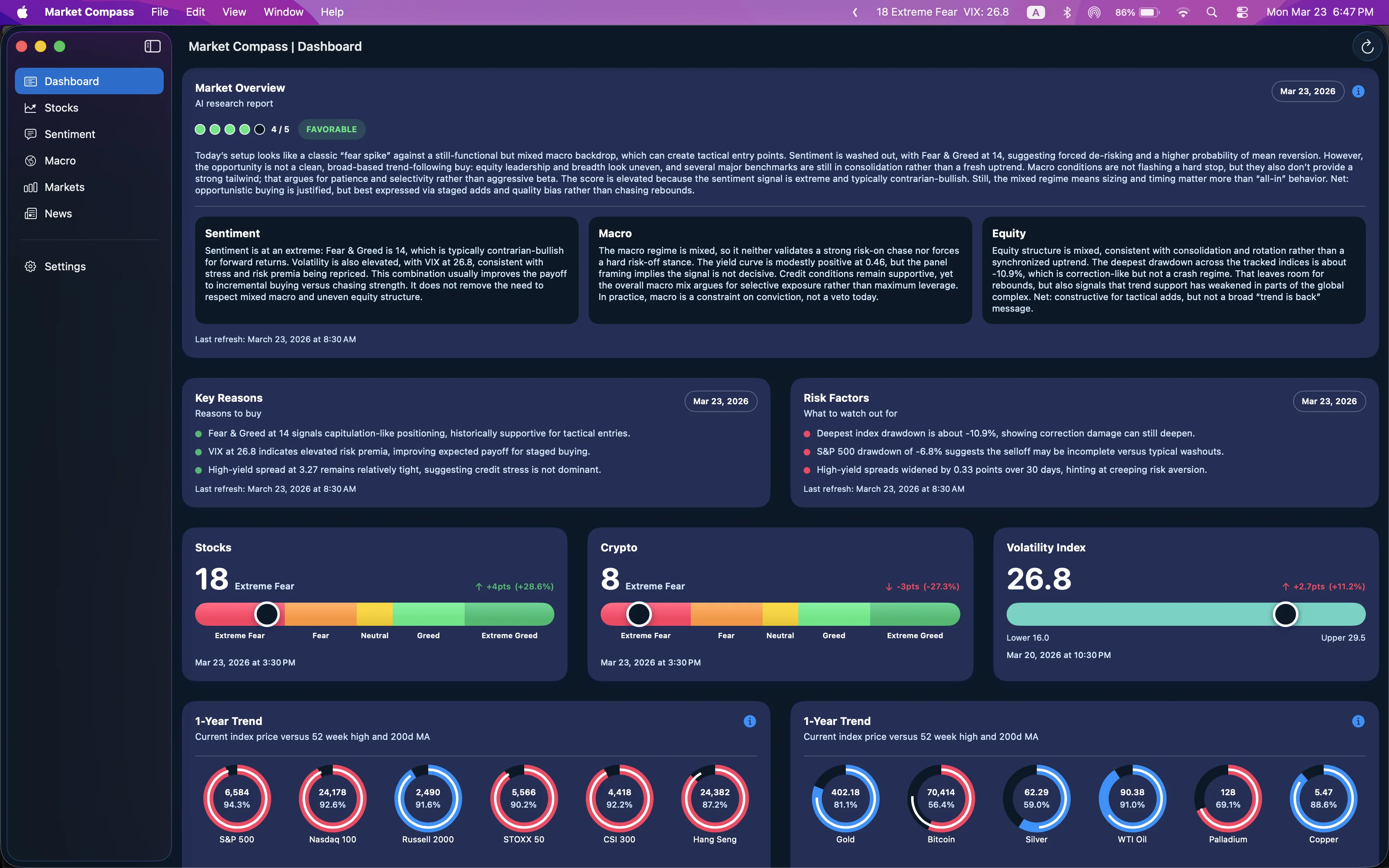The image size is (1389, 868).
Task: Show info for the commodities 1-Year Trend
Action: coord(1358,721)
